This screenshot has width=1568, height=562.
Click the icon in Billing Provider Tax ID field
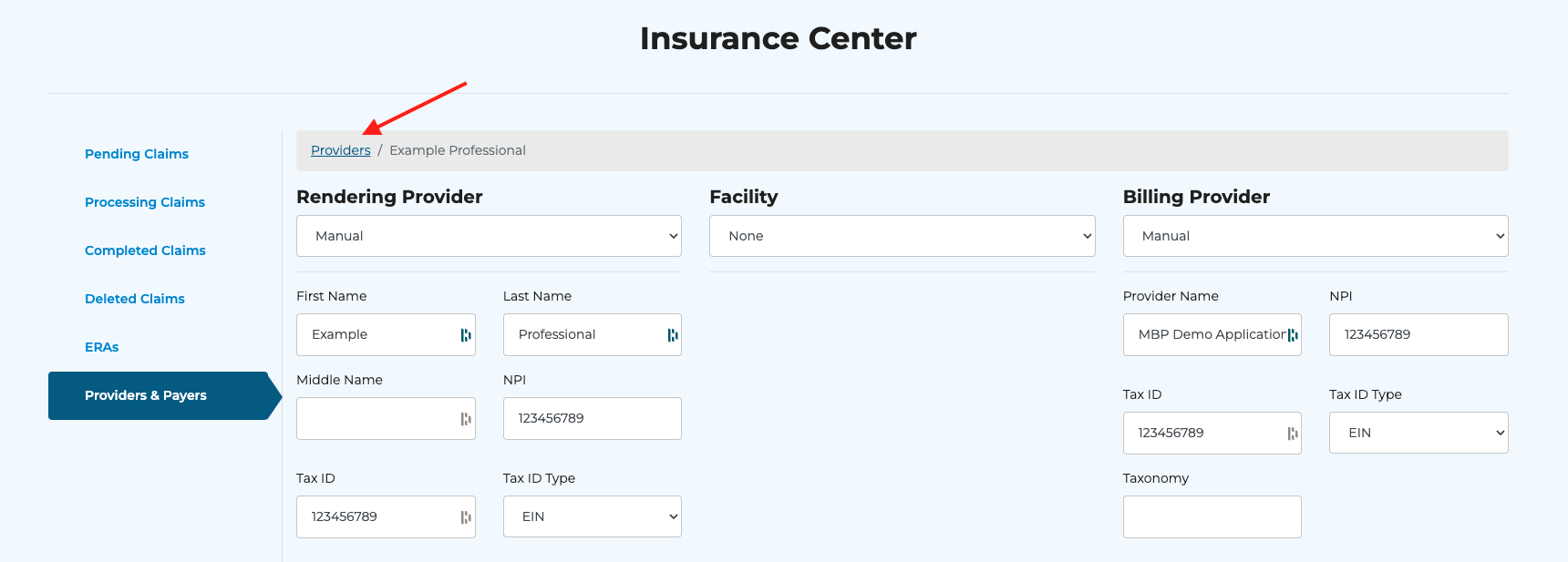tap(1293, 434)
